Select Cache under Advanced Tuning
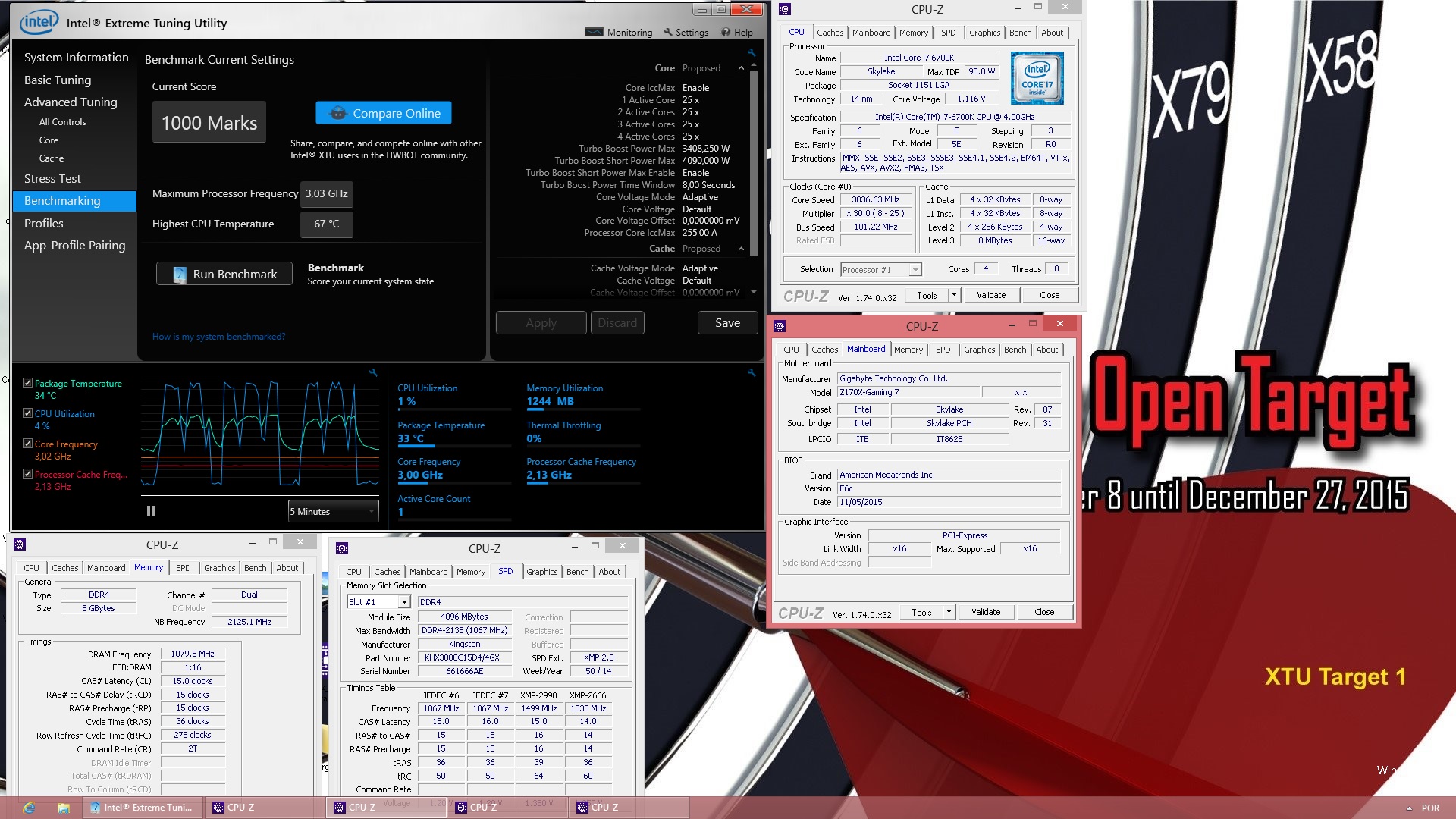 [52, 158]
